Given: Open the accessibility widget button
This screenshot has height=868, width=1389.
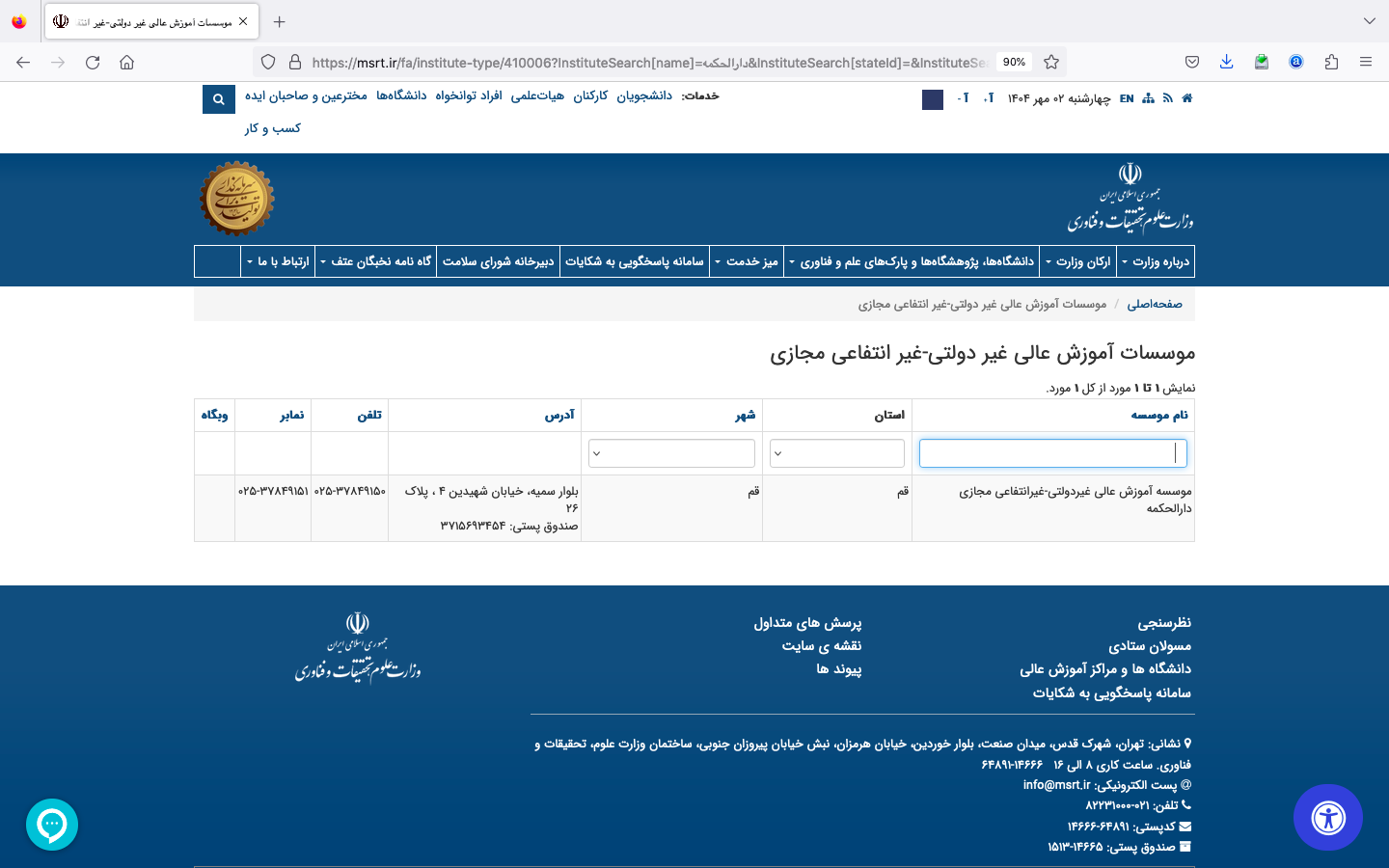Looking at the screenshot, I should [1328, 818].
